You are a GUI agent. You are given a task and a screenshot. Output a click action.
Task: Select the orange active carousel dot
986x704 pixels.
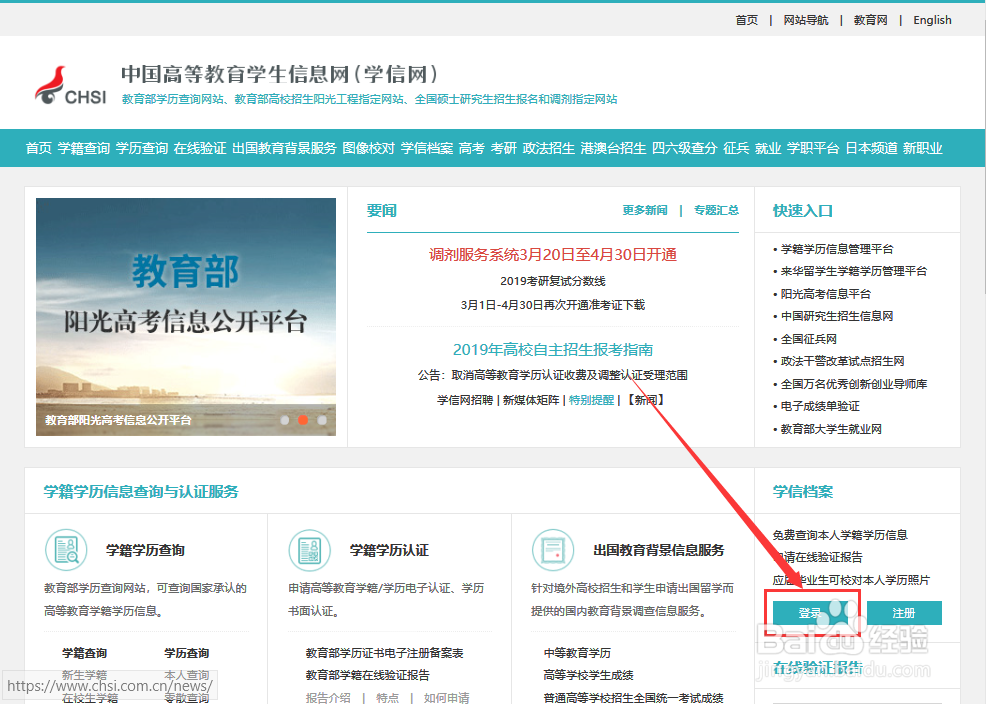pyautogui.click(x=303, y=420)
